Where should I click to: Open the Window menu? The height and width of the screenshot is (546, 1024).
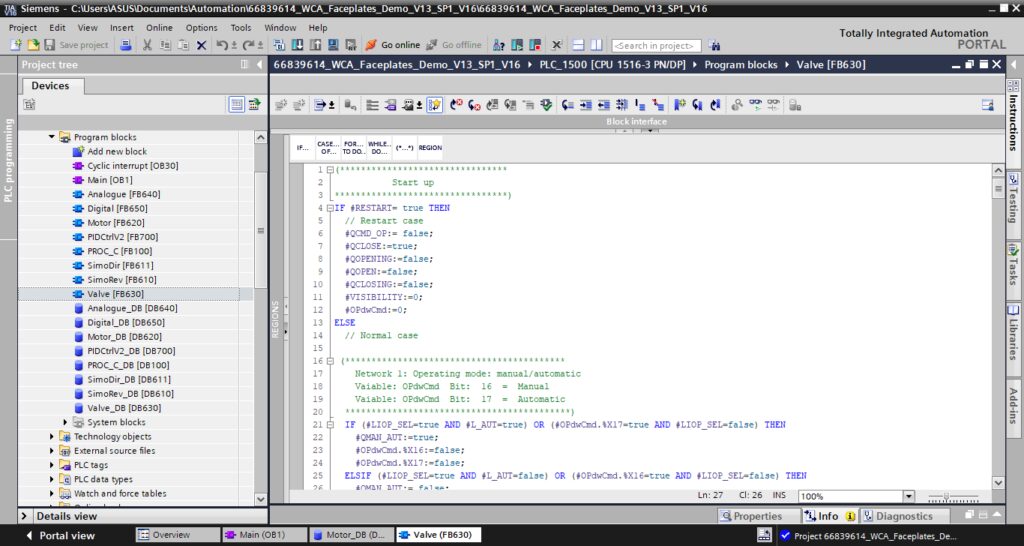[280, 27]
